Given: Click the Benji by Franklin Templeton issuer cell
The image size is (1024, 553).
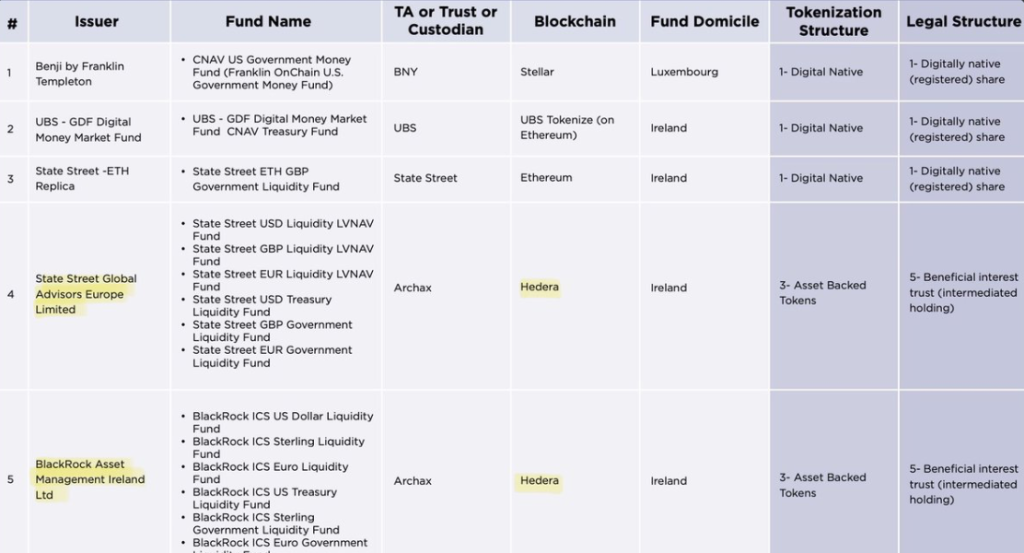Looking at the screenshot, I should pos(80,74).
